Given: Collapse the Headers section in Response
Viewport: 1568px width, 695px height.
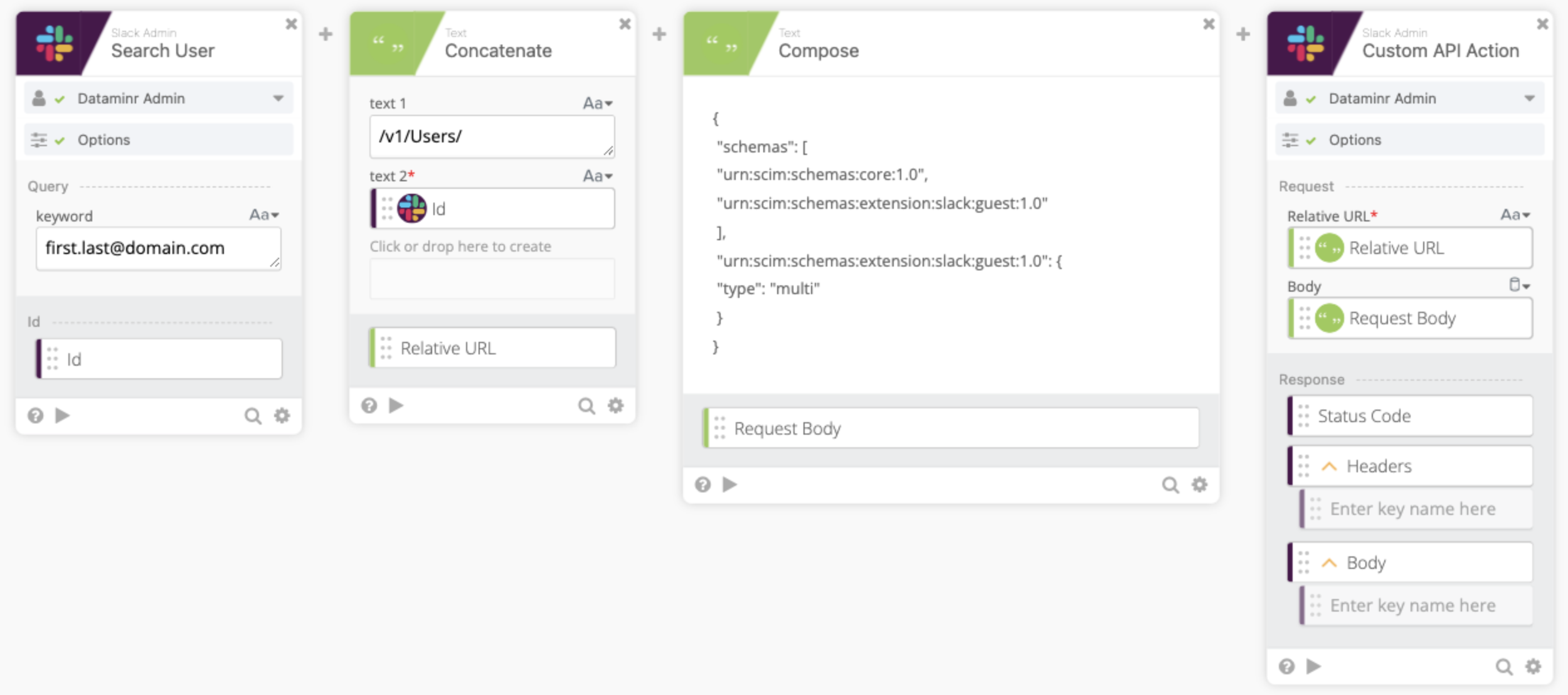Looking at the screenshot, I should [x=1329, y=465].
